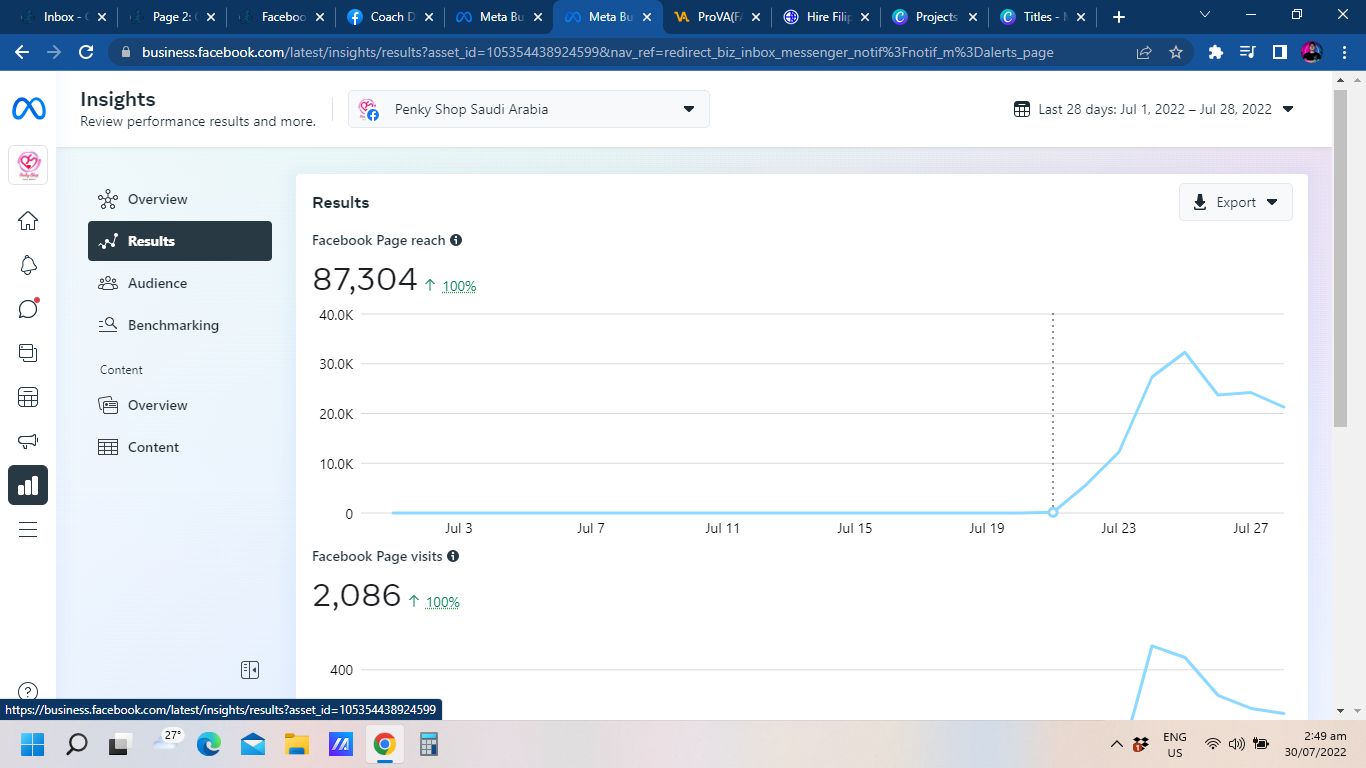Select the Results item in Insights menu
This screenshot has height=768, width=1366.
(x=180, y=241)
